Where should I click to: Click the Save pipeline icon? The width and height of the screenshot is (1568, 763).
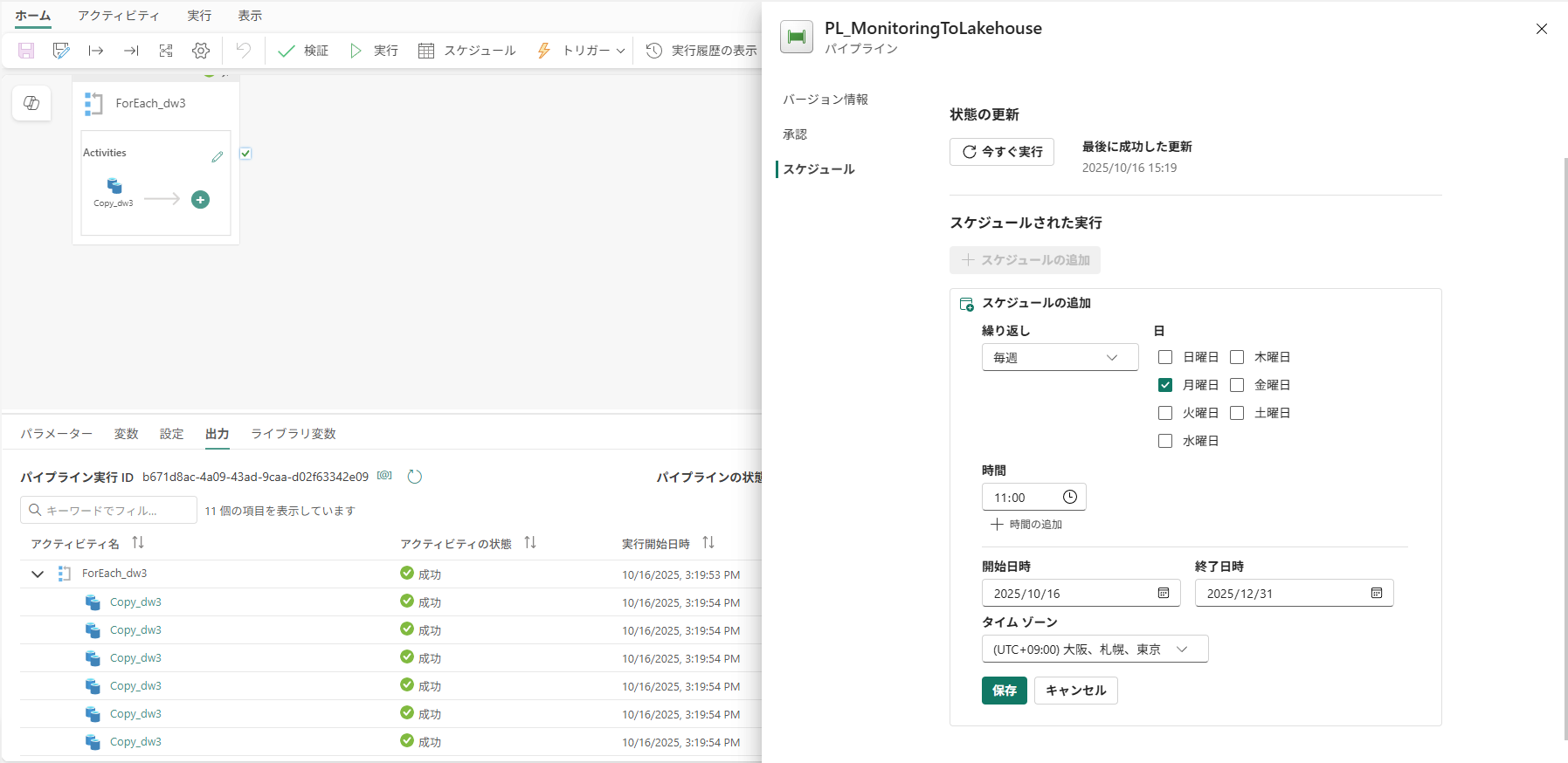pyautogui.click(x=26, y=51)
